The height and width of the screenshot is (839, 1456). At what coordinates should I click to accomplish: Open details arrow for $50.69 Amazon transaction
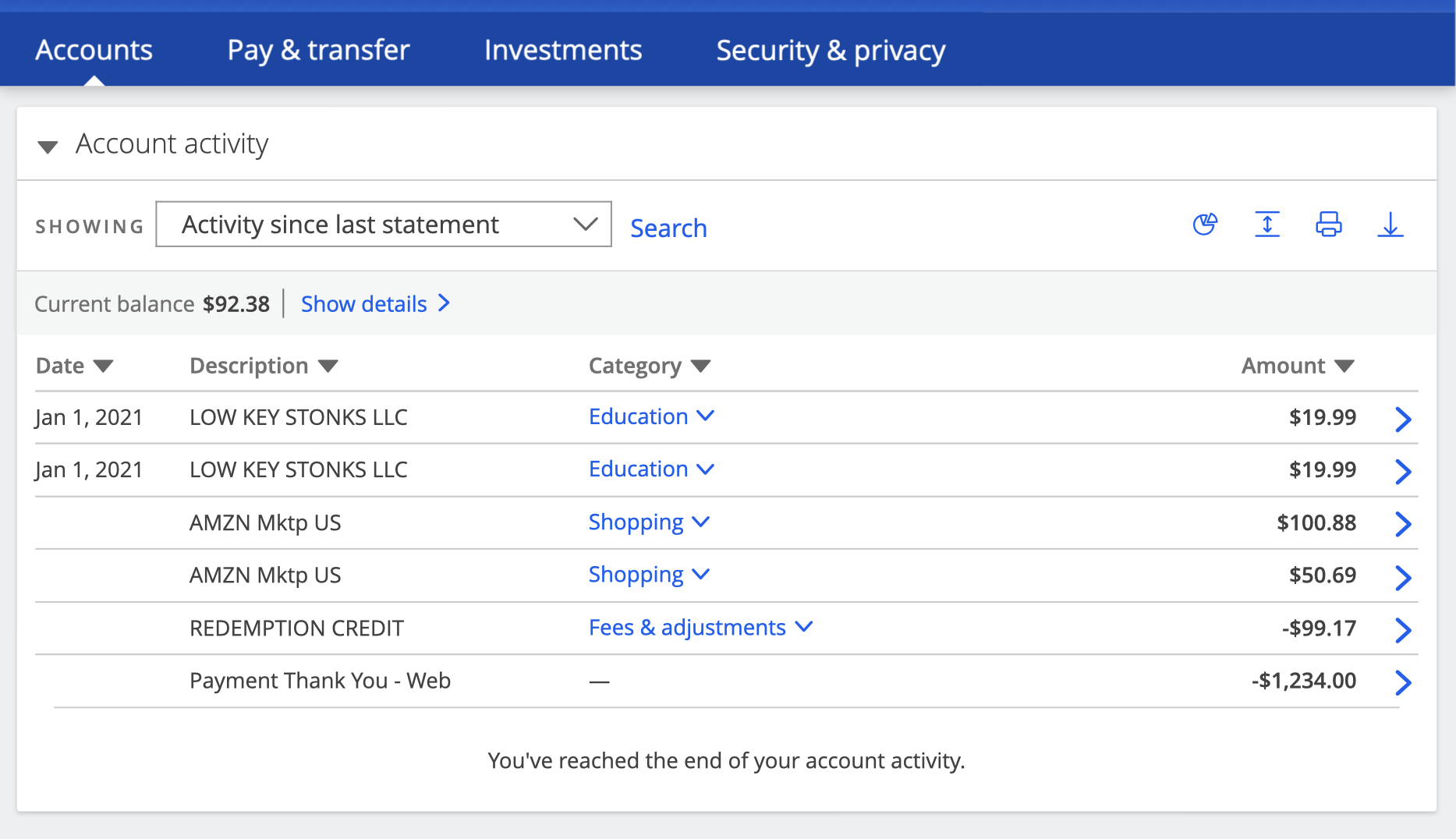click(x=1402, y=577)
